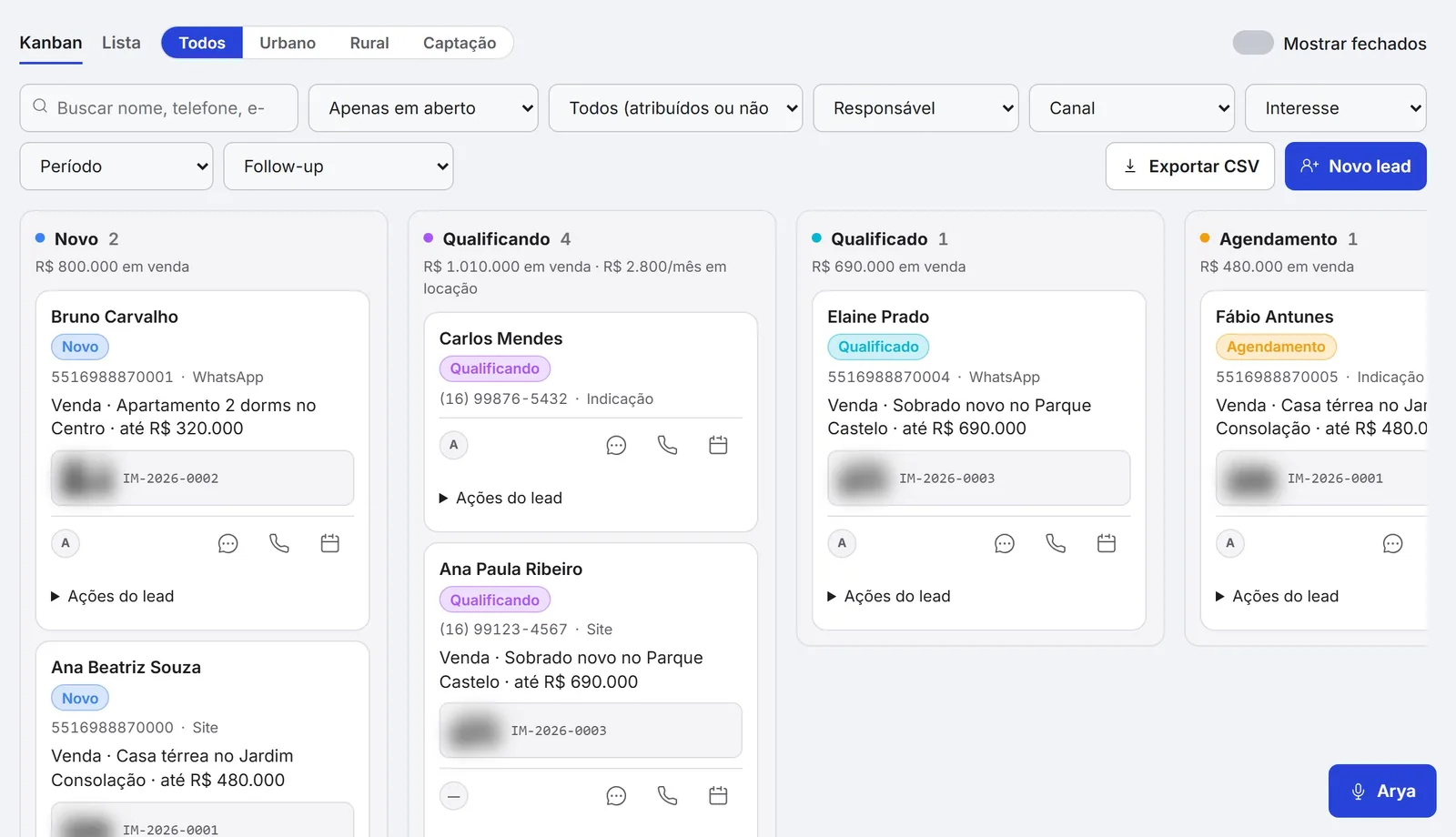This screenshot has width=1456, height=837.
Task: Select the Todos filter tab
Action: coord(202,43)
